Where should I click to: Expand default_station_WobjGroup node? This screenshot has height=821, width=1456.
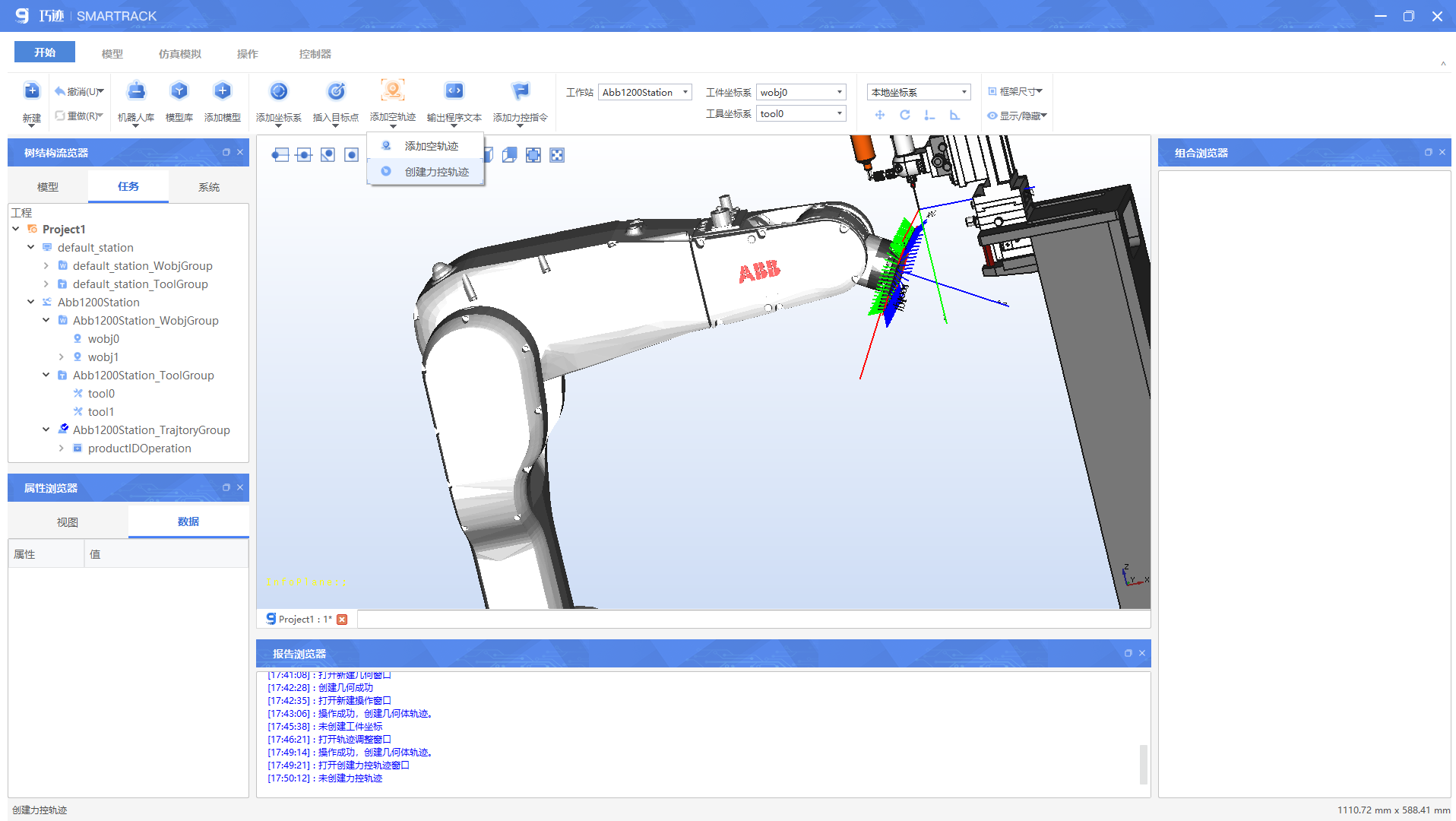(46, 265)
